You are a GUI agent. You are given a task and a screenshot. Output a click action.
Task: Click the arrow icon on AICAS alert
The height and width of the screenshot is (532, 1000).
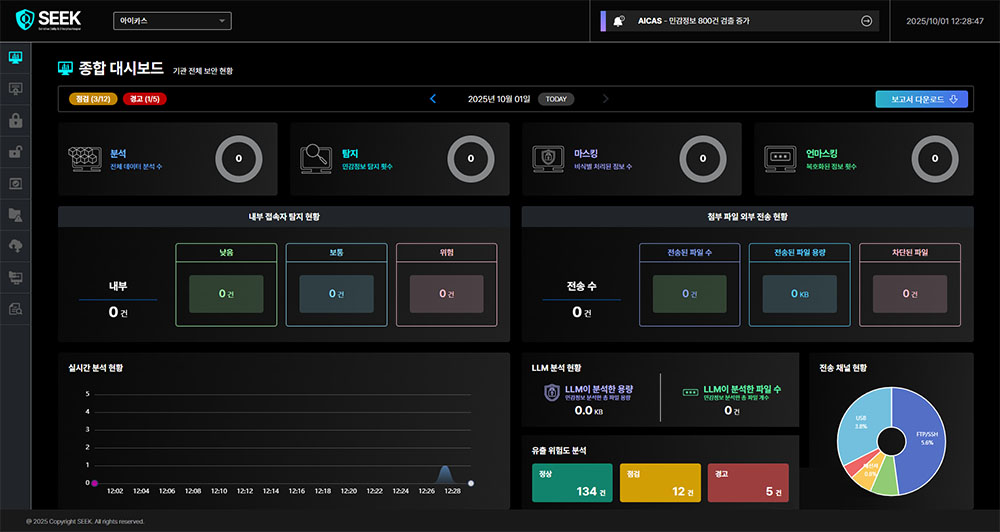point(866,21)
